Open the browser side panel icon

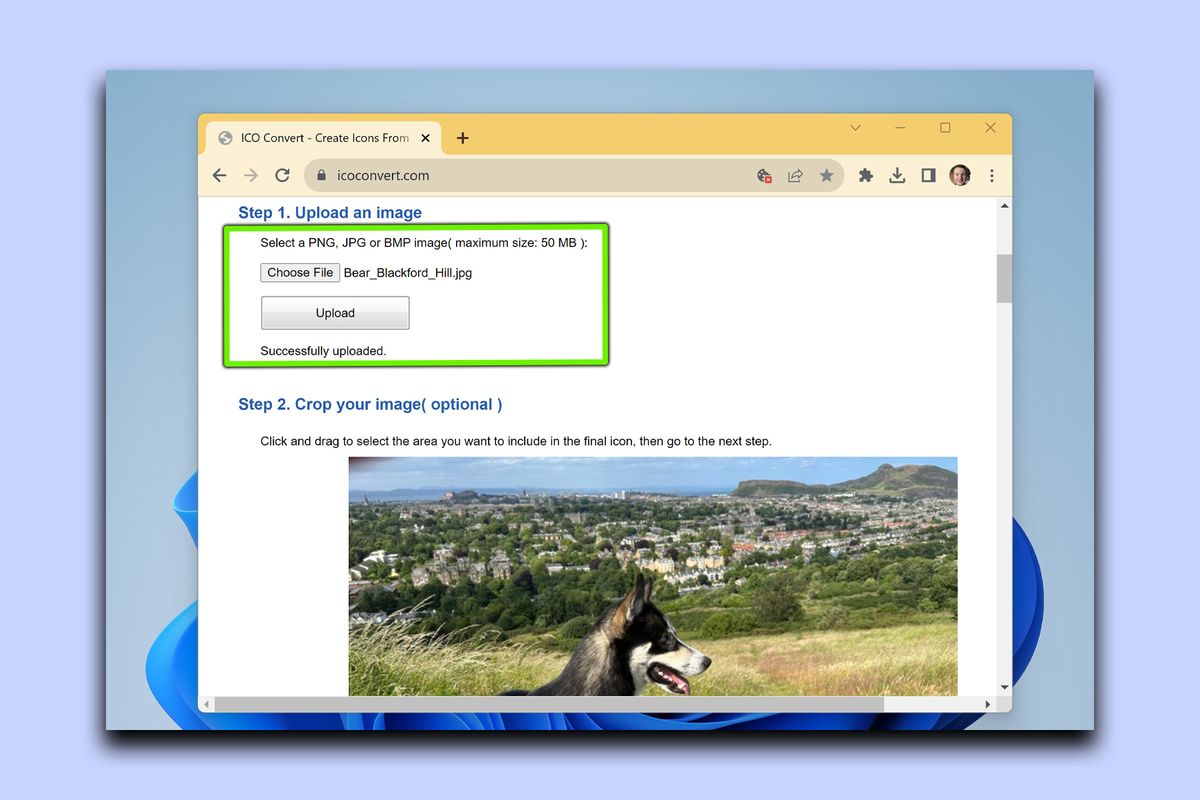click(928, 175)
